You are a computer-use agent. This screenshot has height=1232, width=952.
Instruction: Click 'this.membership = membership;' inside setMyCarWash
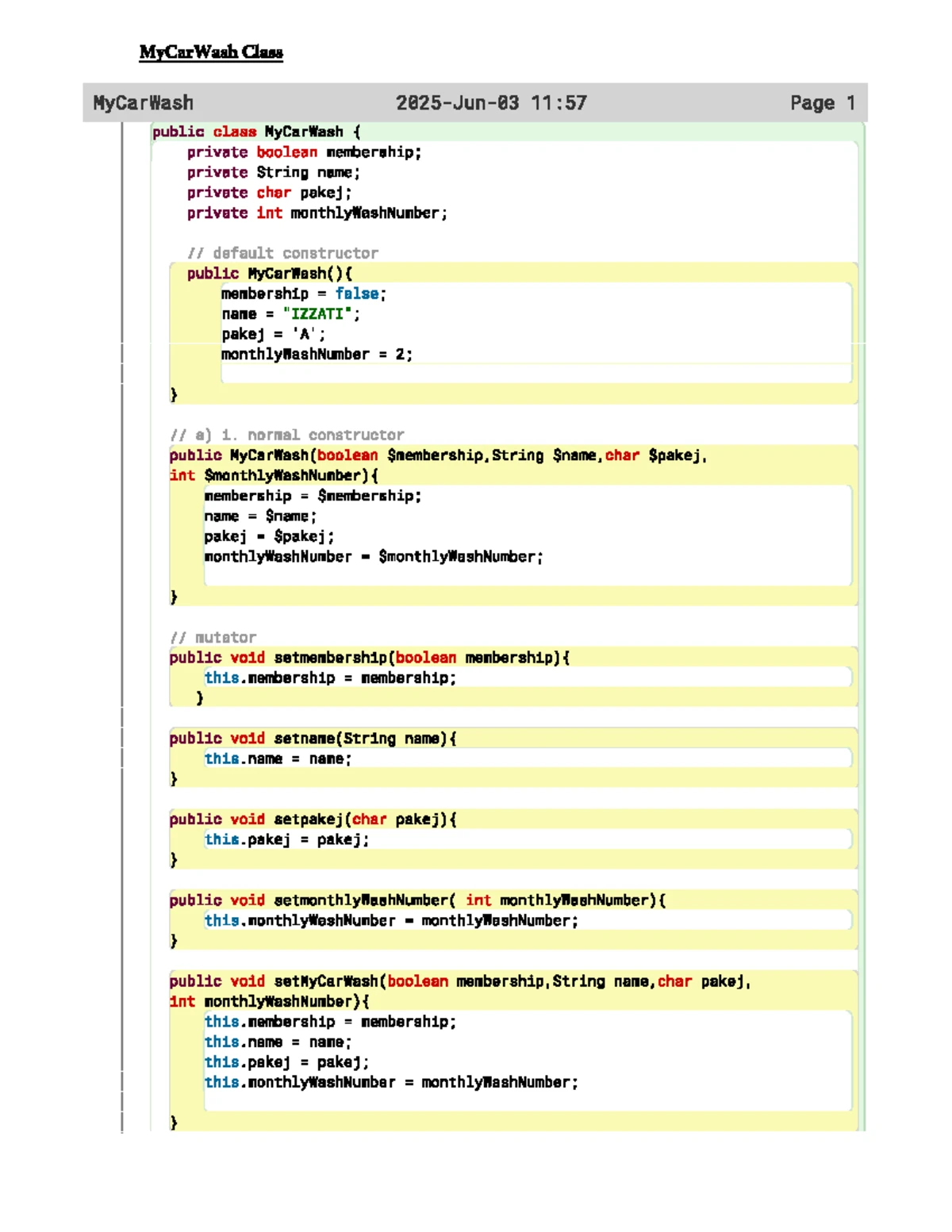[330, 1022]
